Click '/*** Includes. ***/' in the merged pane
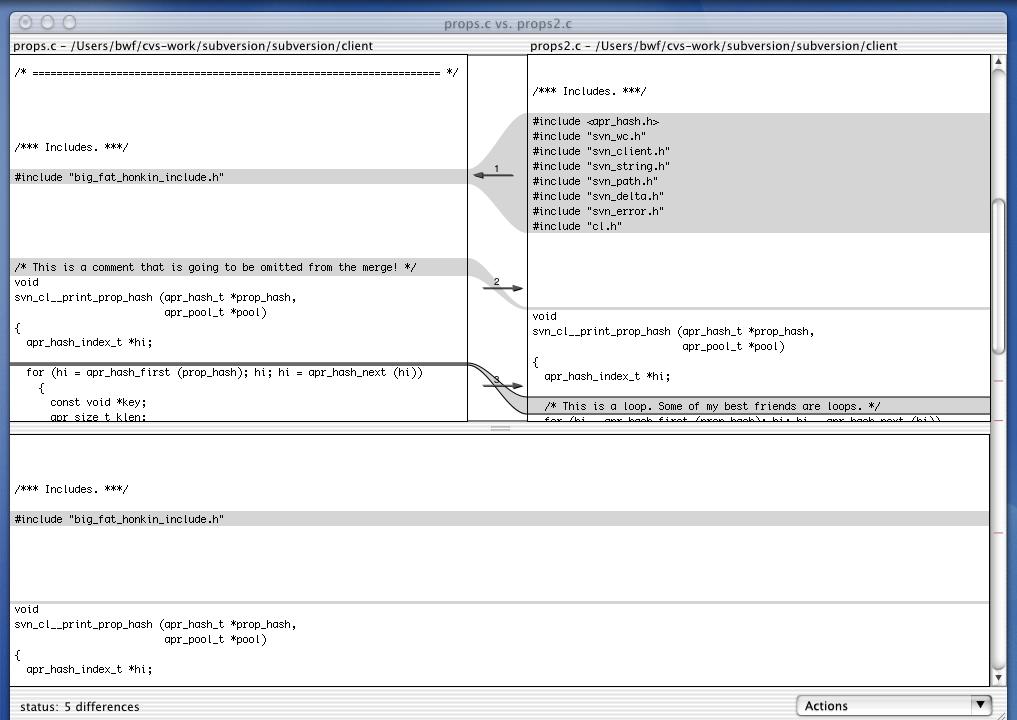Image resolution: width=1017 pixels, height=720 pixels. (x=71, y=489)
